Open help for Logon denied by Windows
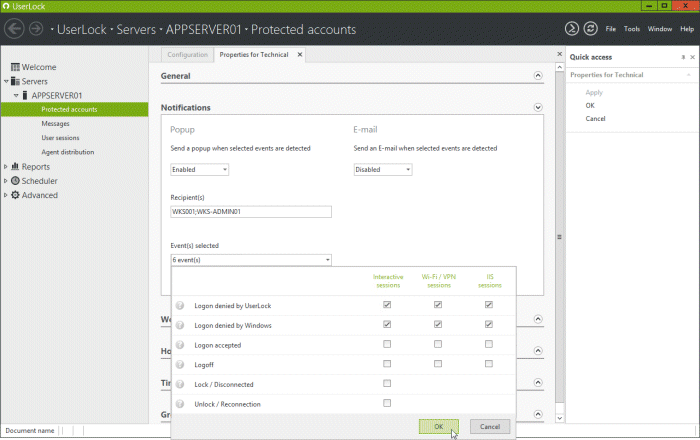700x440 pixels. pos(180,325)
